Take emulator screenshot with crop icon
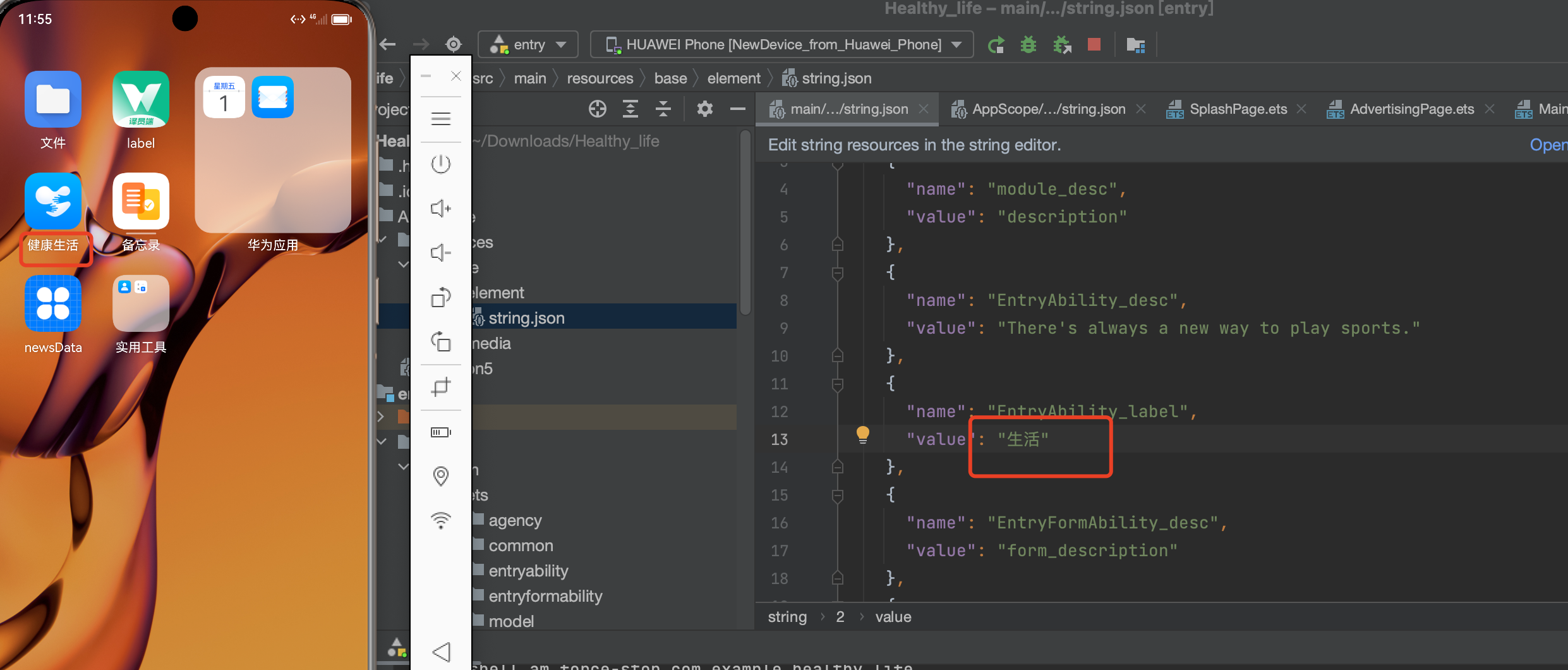 (441, 387)
